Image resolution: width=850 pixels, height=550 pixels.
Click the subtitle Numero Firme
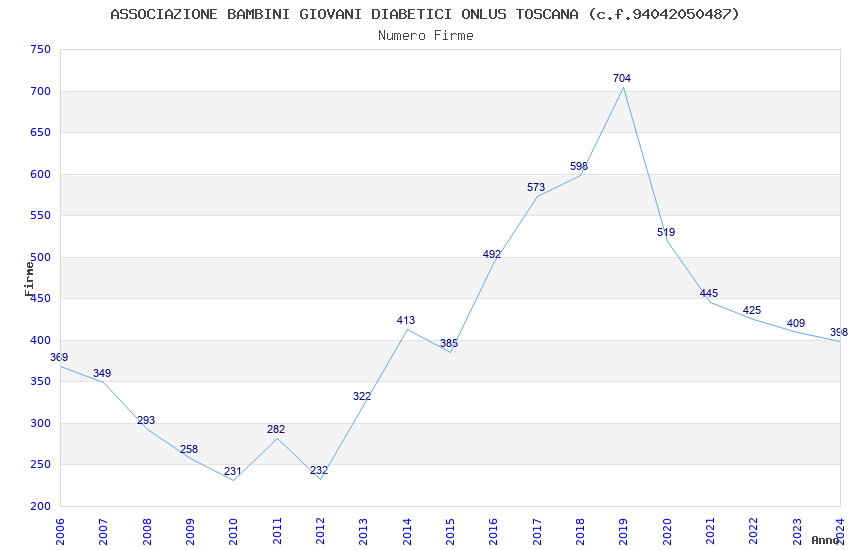[426, 36]
